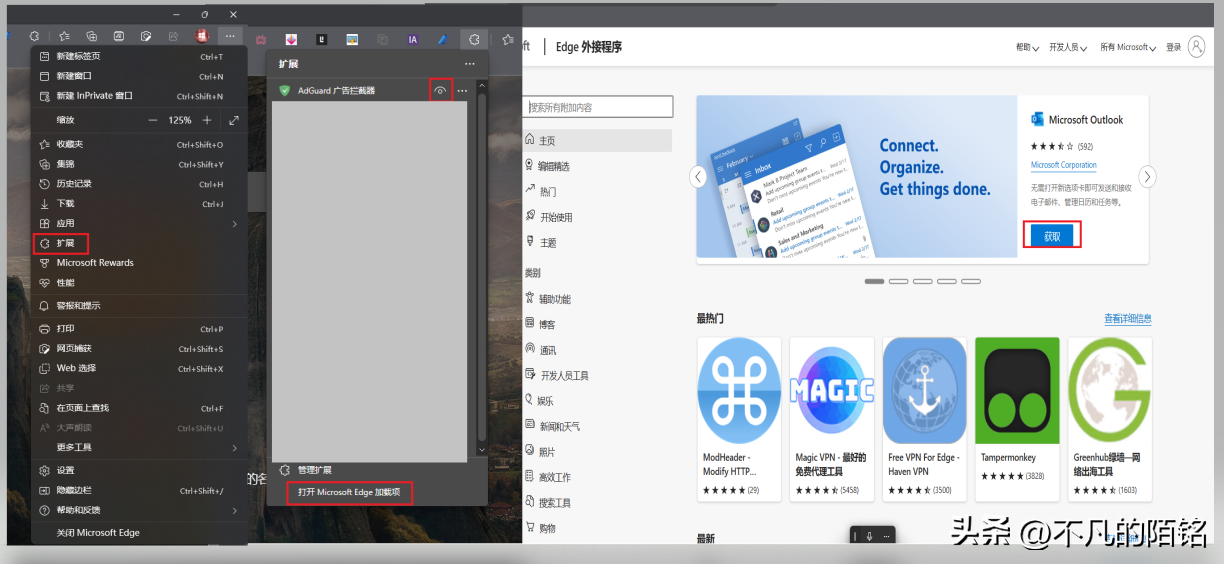
Task: Click the favorites star-list toolbar icon
Action: 64,36
